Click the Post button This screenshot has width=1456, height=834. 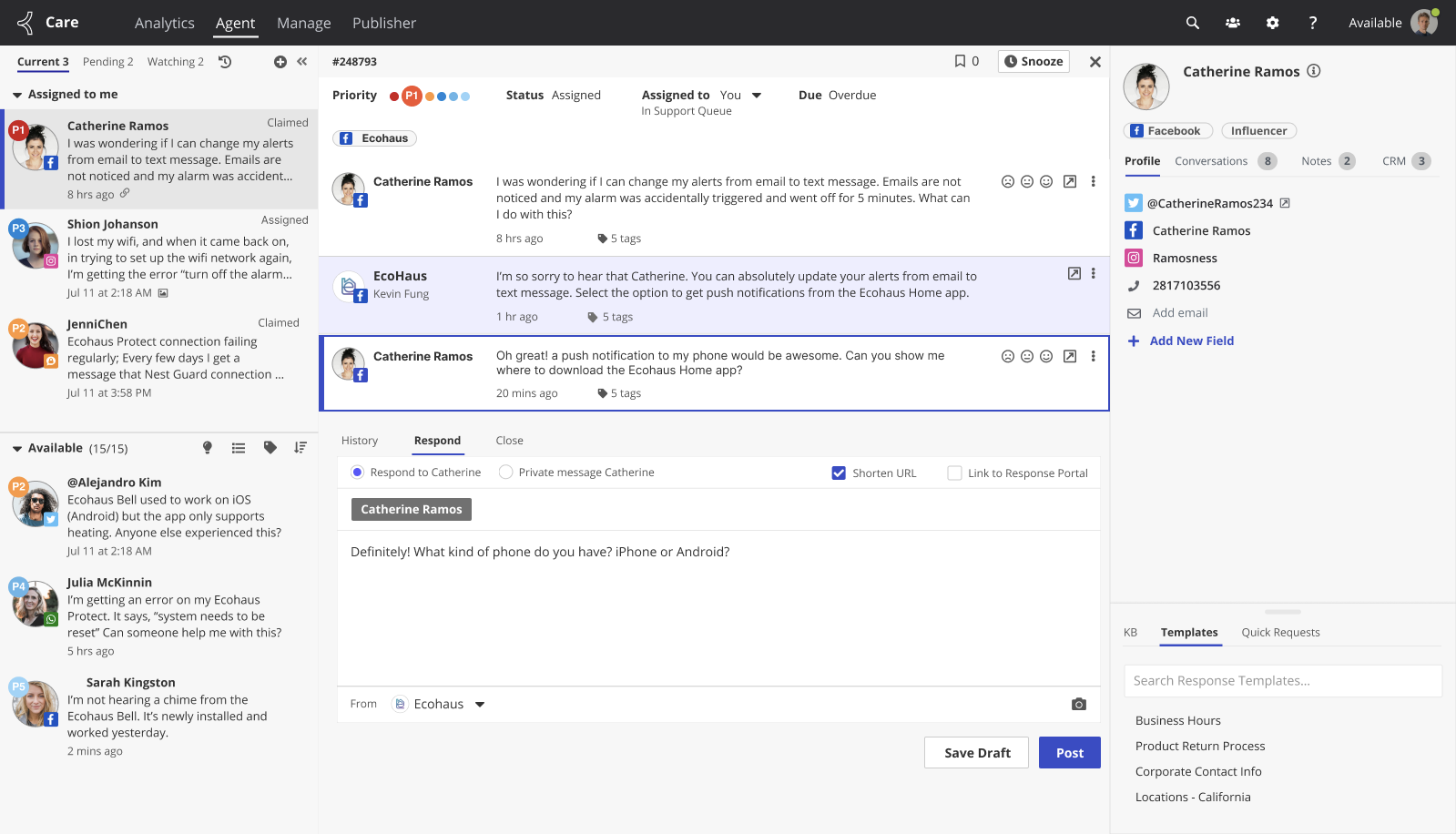point(1070,753)
